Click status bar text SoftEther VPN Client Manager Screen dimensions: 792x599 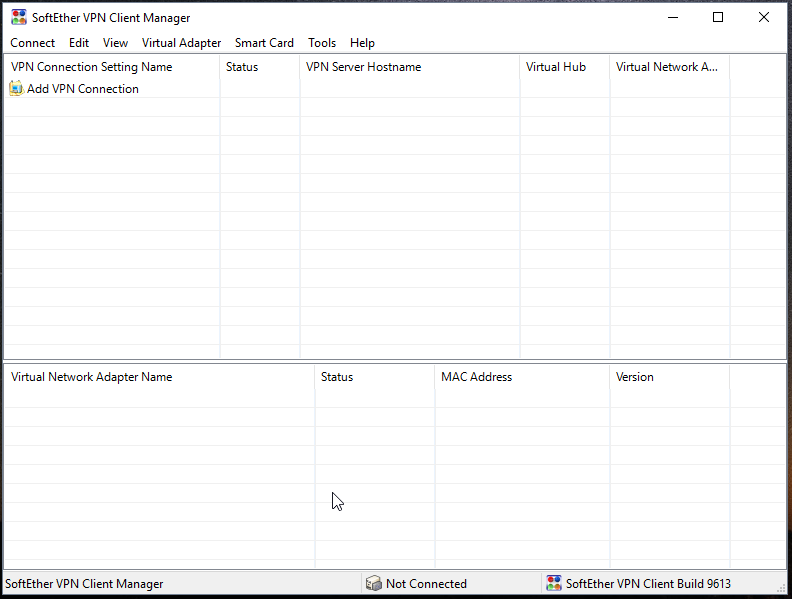pyautogui.click(x=84, y=584)
